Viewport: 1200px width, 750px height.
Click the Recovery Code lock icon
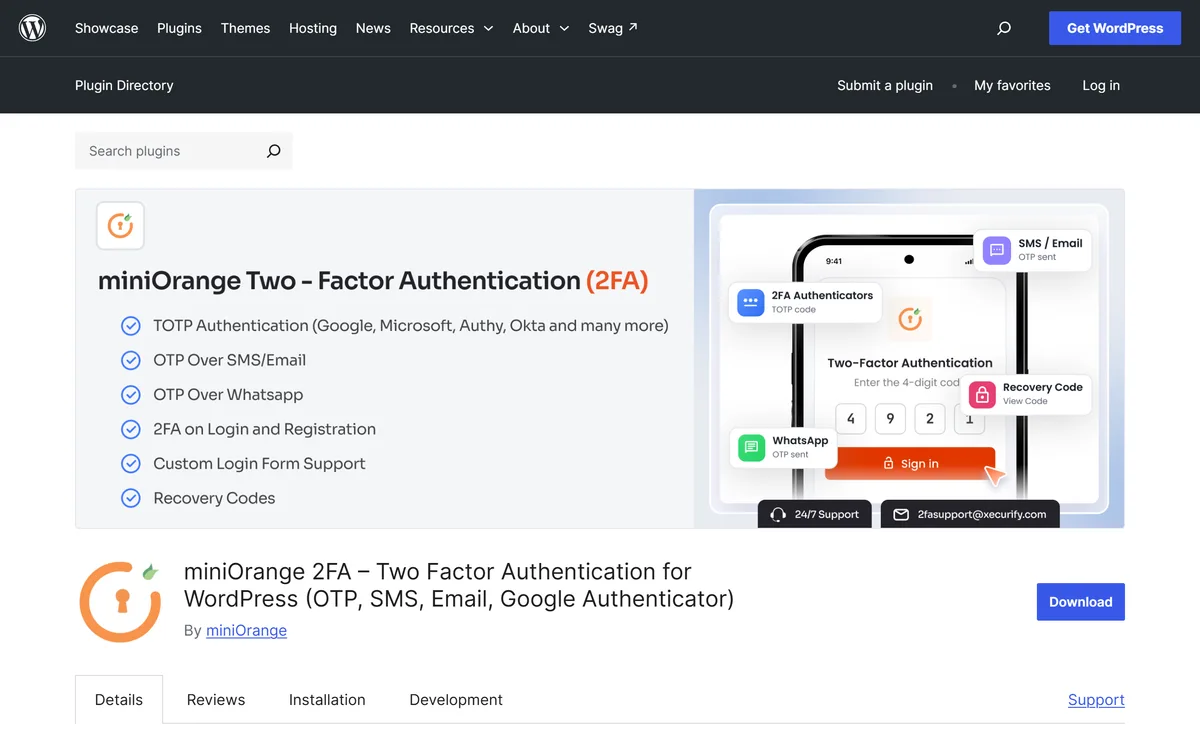[x=982, y=394]
